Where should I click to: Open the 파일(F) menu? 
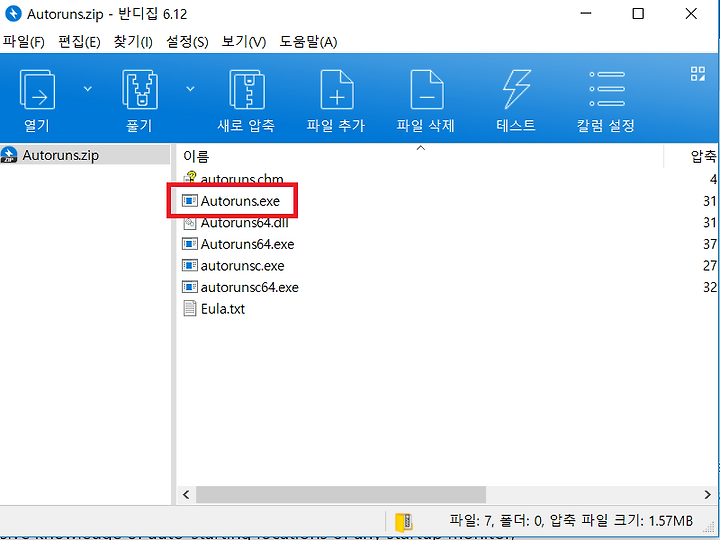23,42
